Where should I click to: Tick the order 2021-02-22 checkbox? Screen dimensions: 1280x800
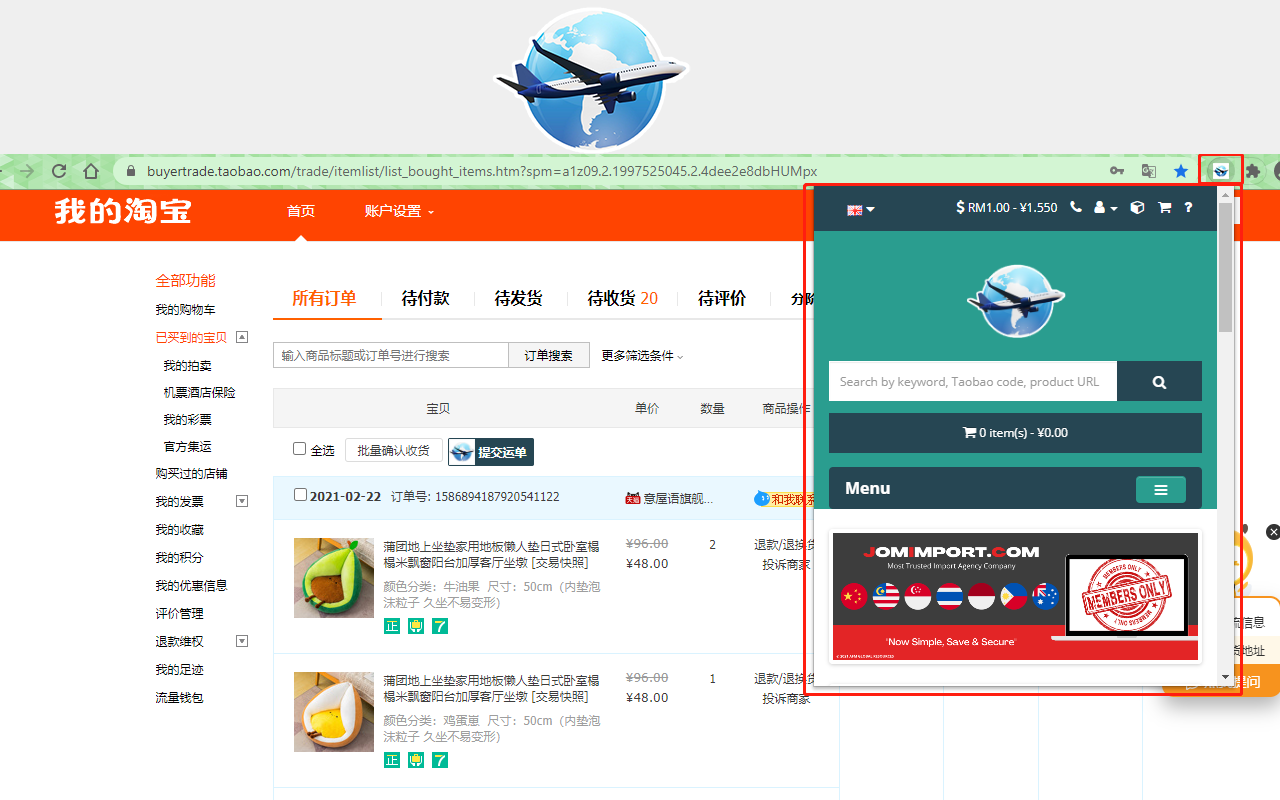click(x=300, y=495)
